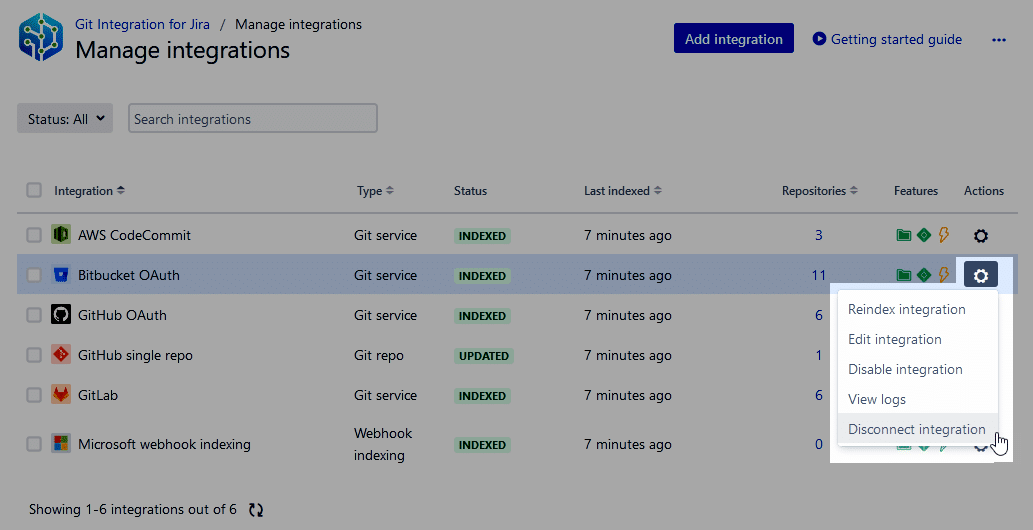Click the Bitbucket OAuth bucket icon
The width and height of the screenshot is (1033, 530).
point(61,275)
